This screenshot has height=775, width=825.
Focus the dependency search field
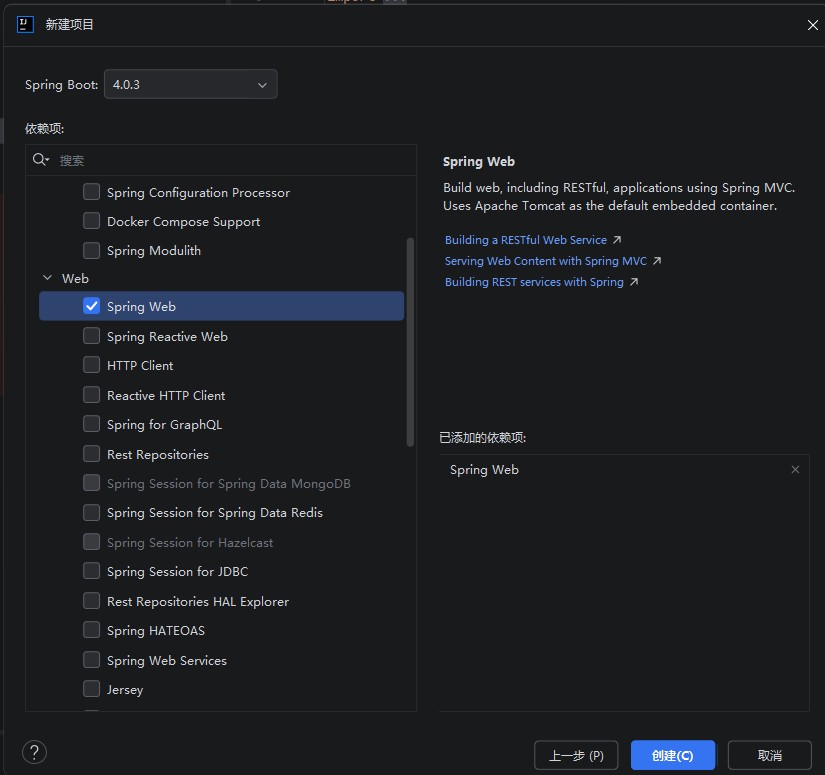(221, 160)
